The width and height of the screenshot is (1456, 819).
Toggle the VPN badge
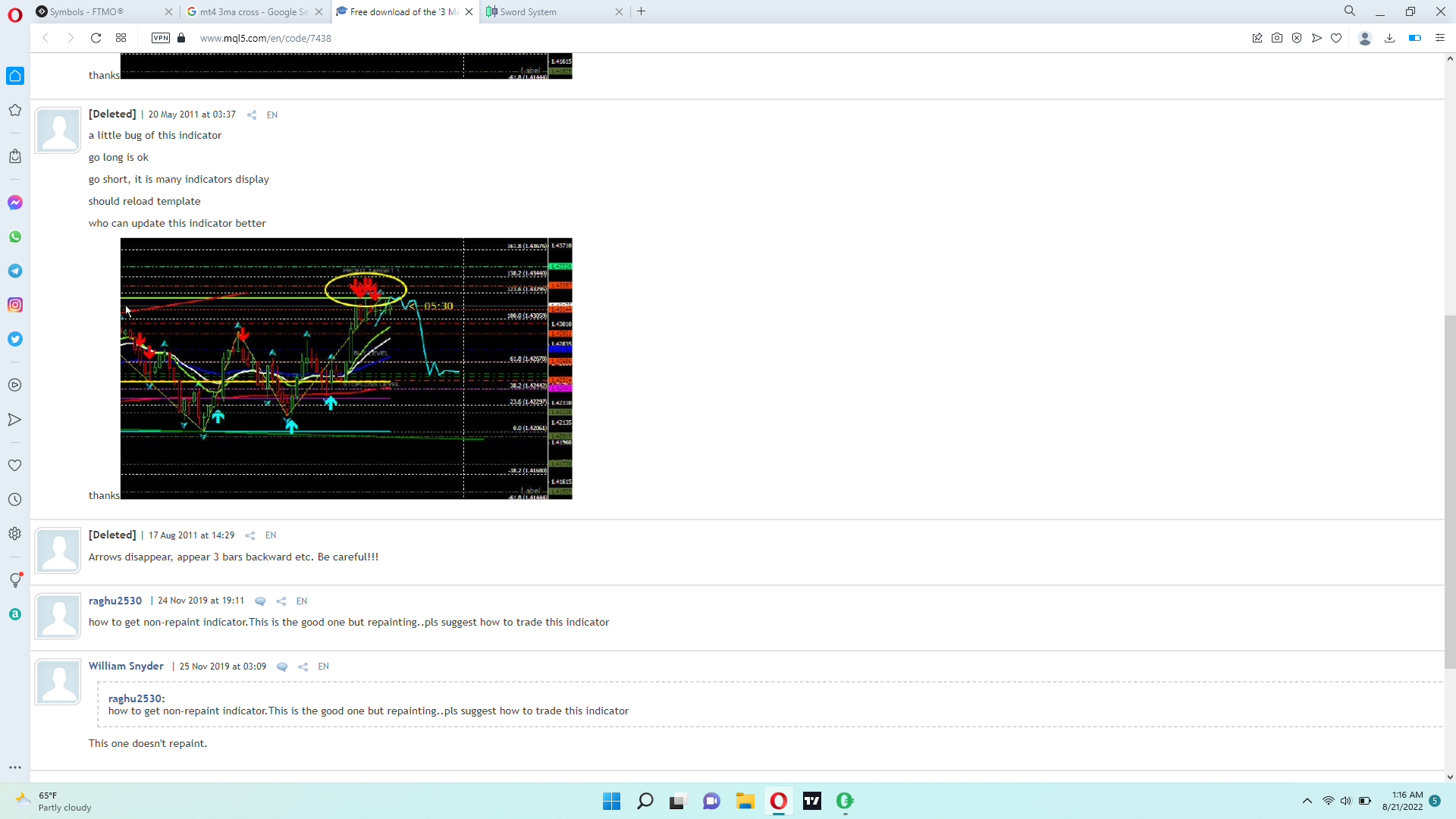pyautogui.click(x=160, y=38)
